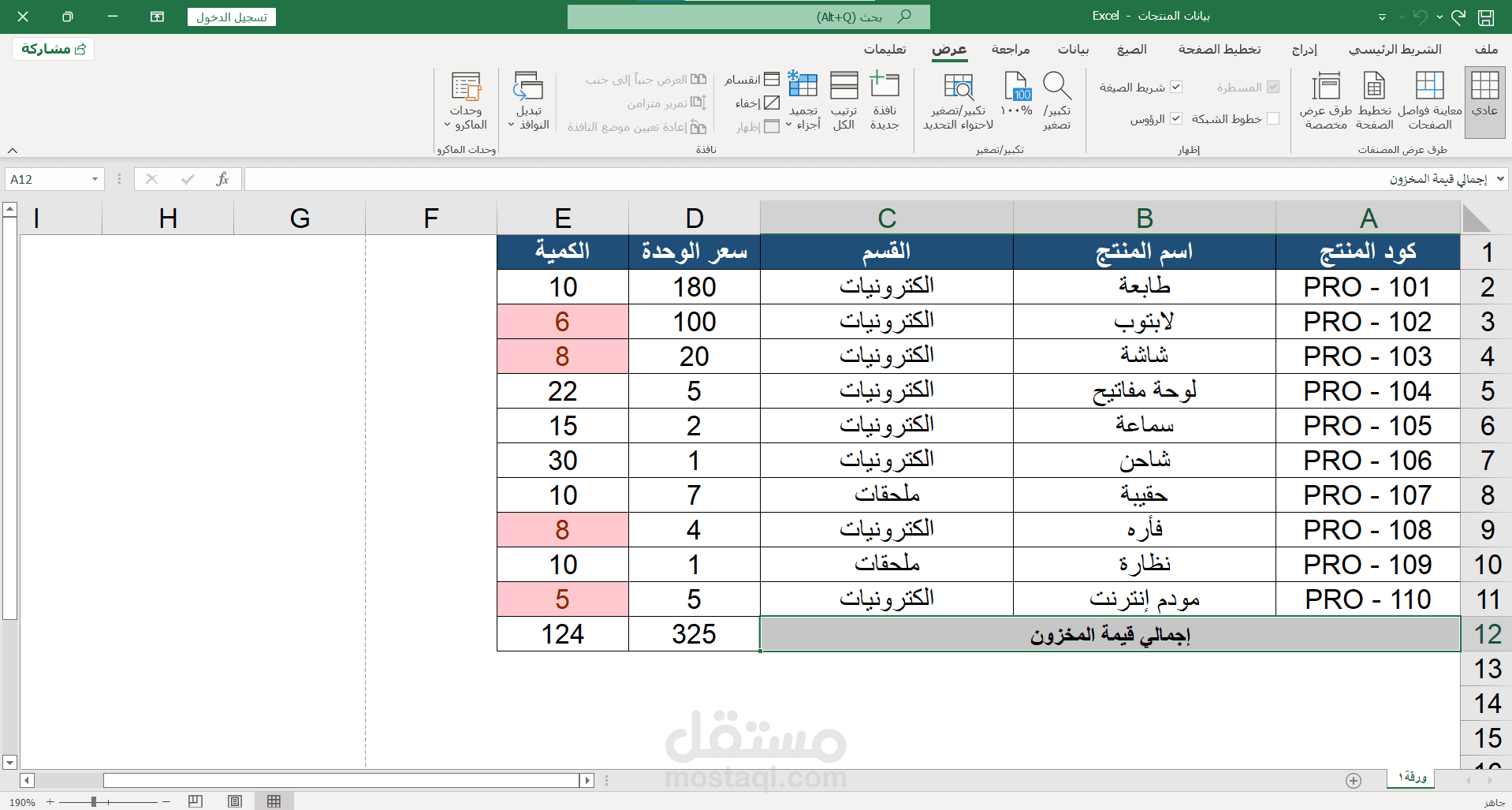Open Macros (وحدات الماكرو) dropdown
The height and width of the screenshot is (810, 1512).
click(x=466, y=101)
